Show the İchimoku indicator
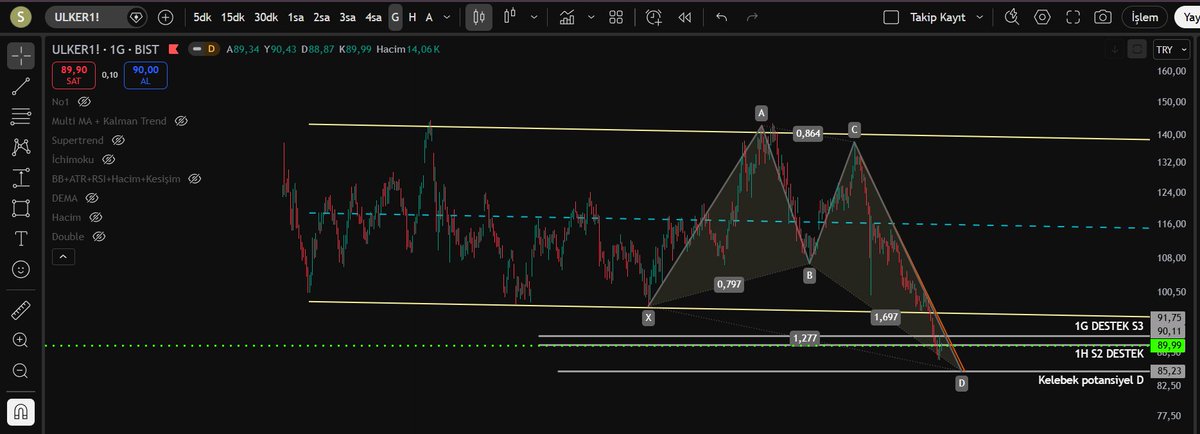Screen dimensions: 1200x434 108,159
